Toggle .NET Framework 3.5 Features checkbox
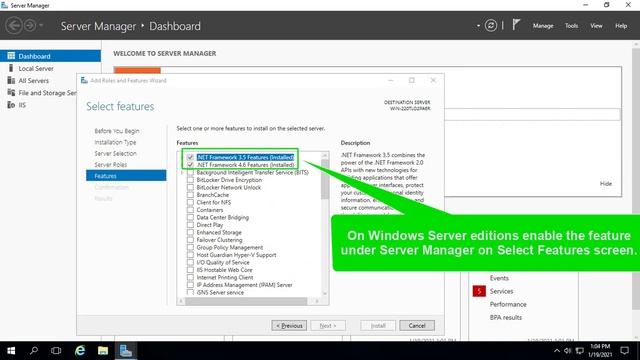Image resolution: width=640 pixels, height=360 pixels. pyautogui.click(x=190, y=157)
